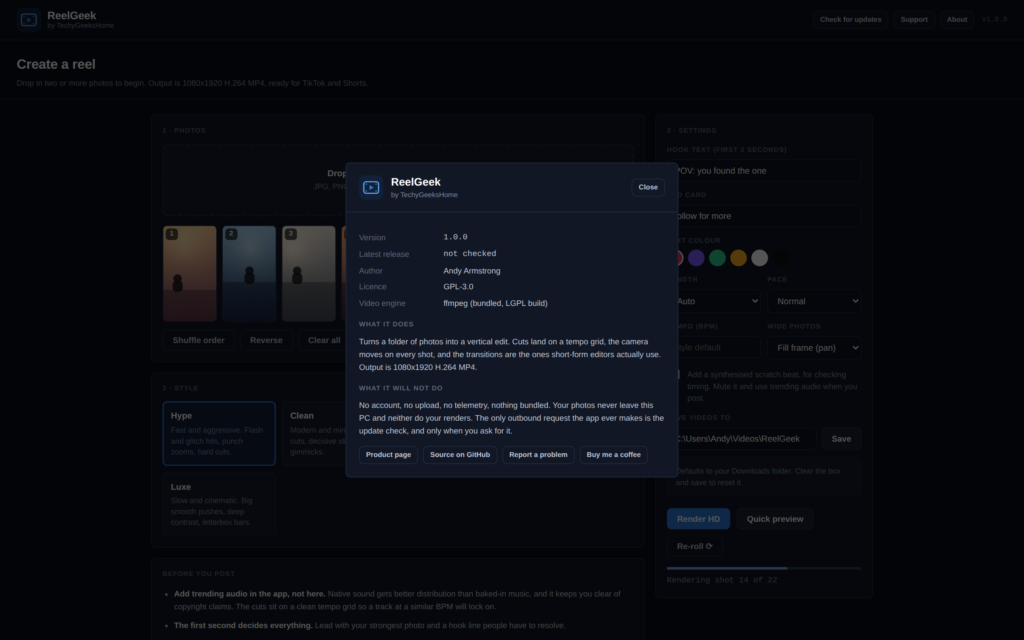
Task: Pick the green text colour swatch
Action: pos(717,258)
